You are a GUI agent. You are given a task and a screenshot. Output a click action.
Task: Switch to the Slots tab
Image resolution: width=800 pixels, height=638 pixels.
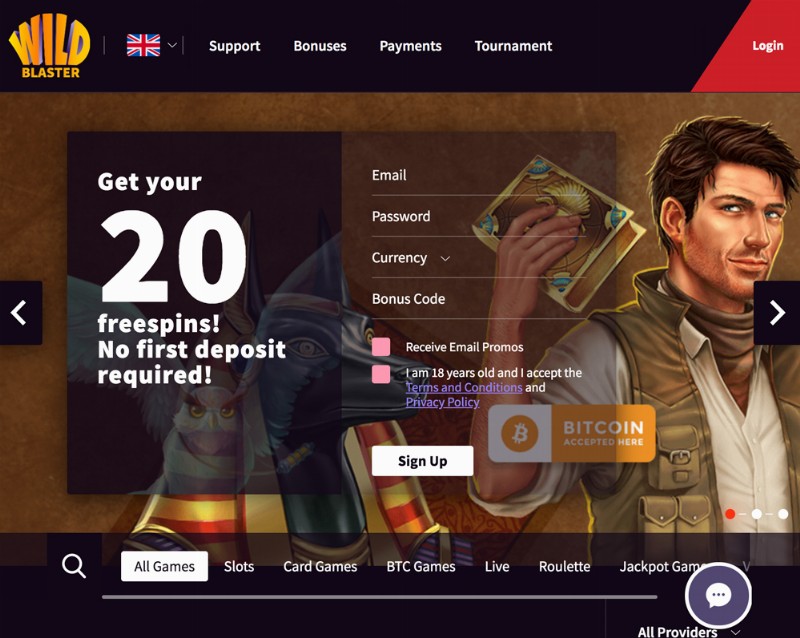pos(239,567)
